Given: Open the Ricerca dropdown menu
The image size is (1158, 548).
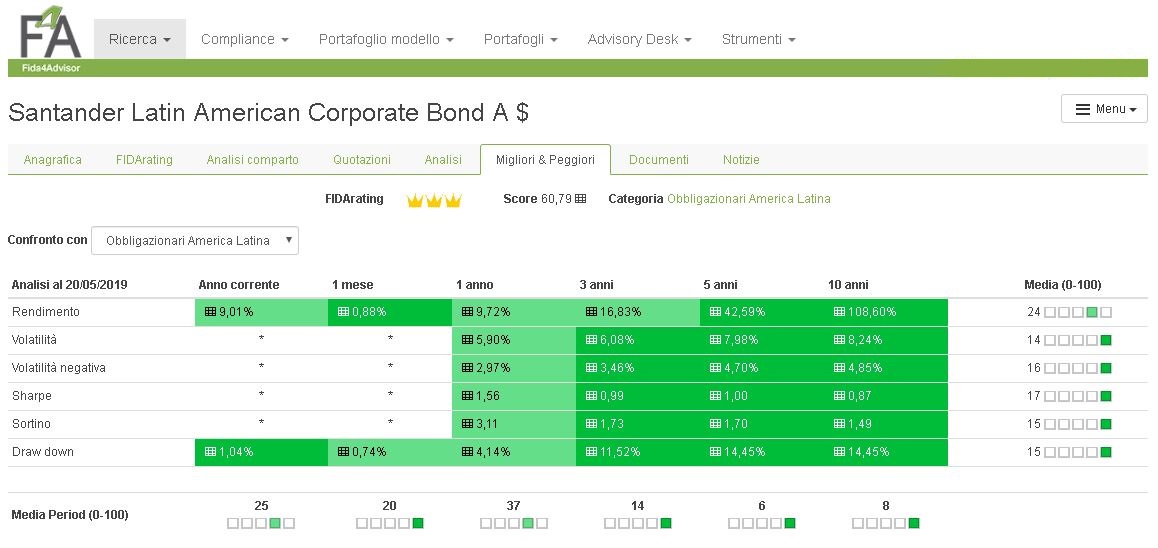Looking at the screenshot, I should 140,39.
